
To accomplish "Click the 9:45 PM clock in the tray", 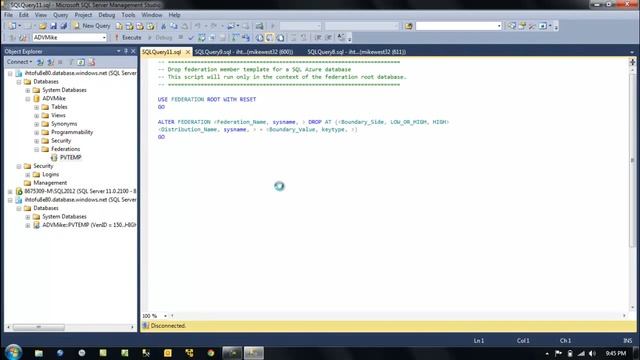I will (616, 353).
